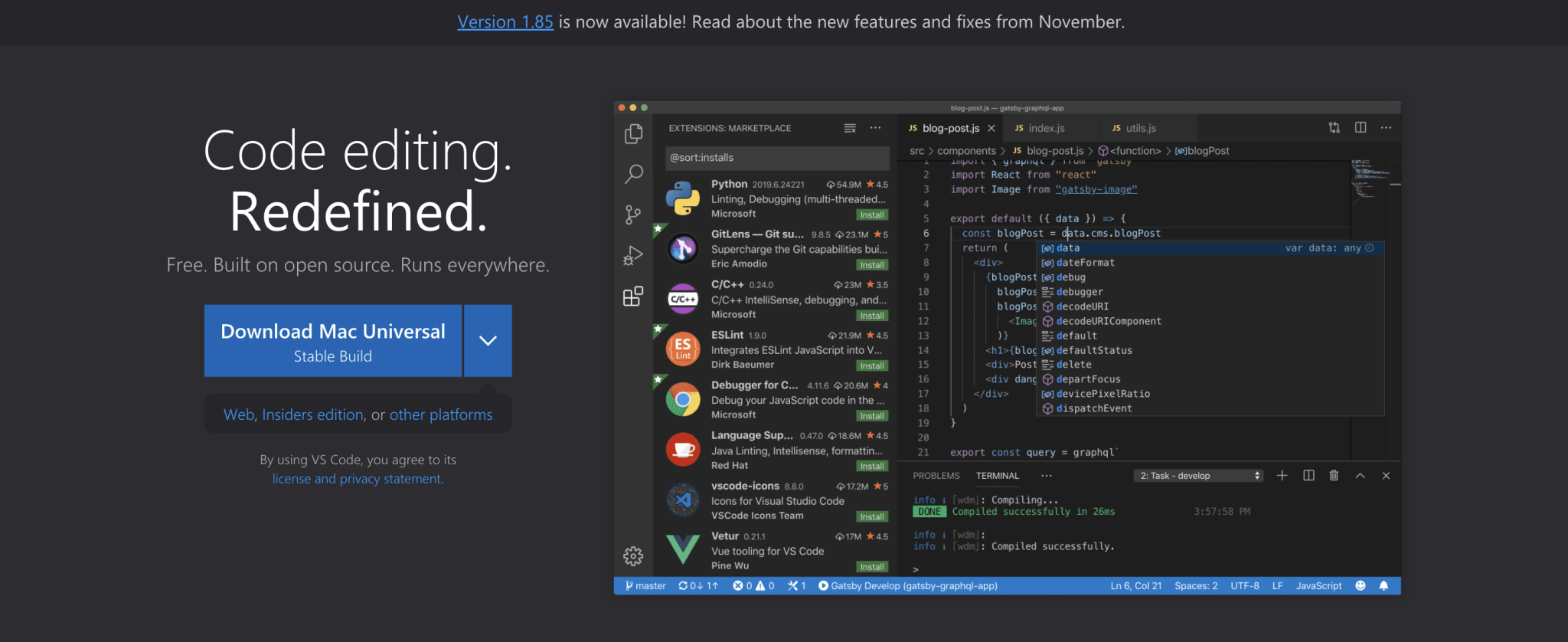Click the components breadcrumb segment
This screenshot has width=1568, height=642.
[x=966, y=151]
